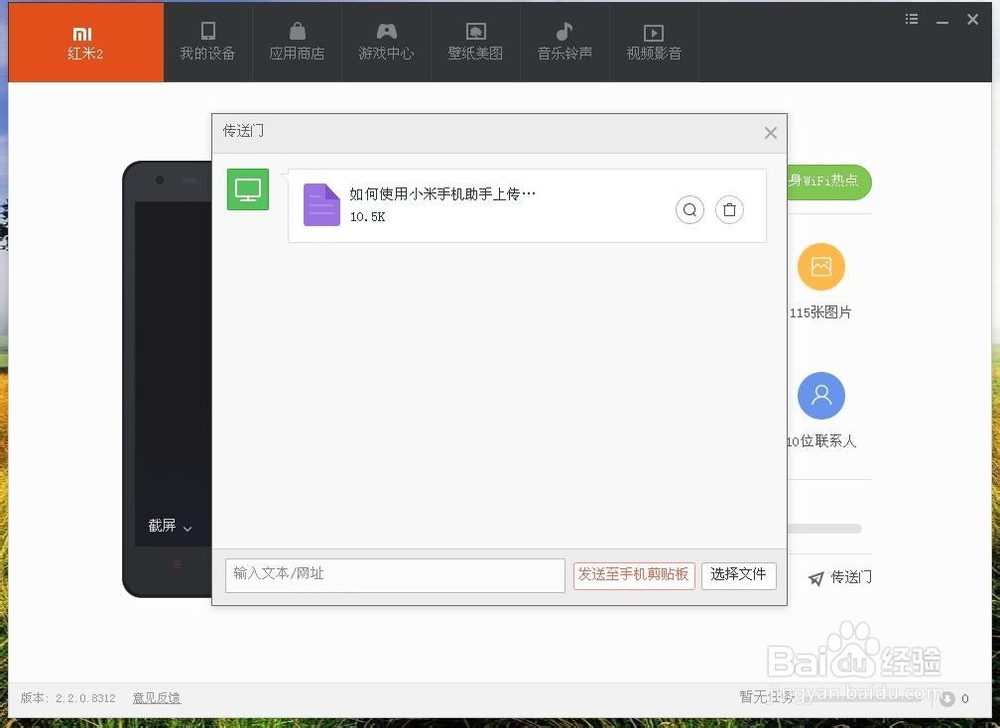Image resolution: width=1000 pixels, height=728 pixels.
Task: Click the green computer monitor icon
Action: (x=248, y=189)
